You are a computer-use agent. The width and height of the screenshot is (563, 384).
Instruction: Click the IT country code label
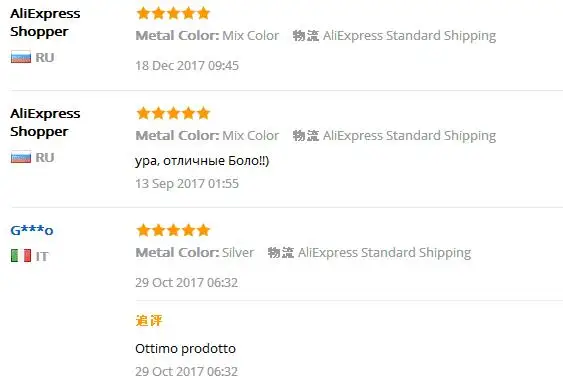pos(42,256)
